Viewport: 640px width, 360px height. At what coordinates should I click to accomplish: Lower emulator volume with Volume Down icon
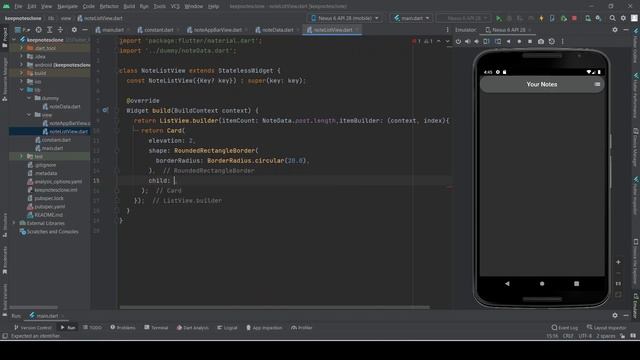[x=476, y=41]
